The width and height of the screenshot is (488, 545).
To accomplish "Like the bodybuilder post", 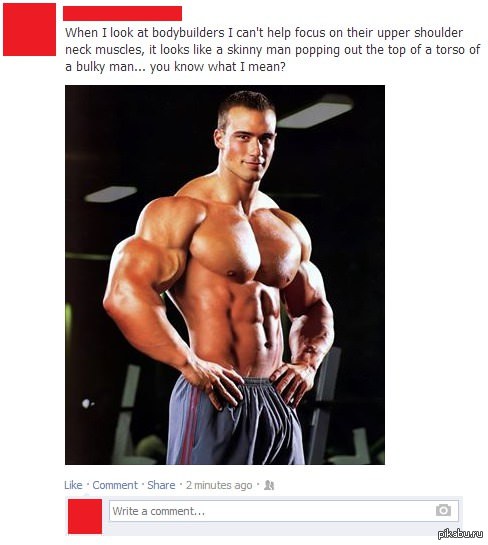I will tap(73, 485).
